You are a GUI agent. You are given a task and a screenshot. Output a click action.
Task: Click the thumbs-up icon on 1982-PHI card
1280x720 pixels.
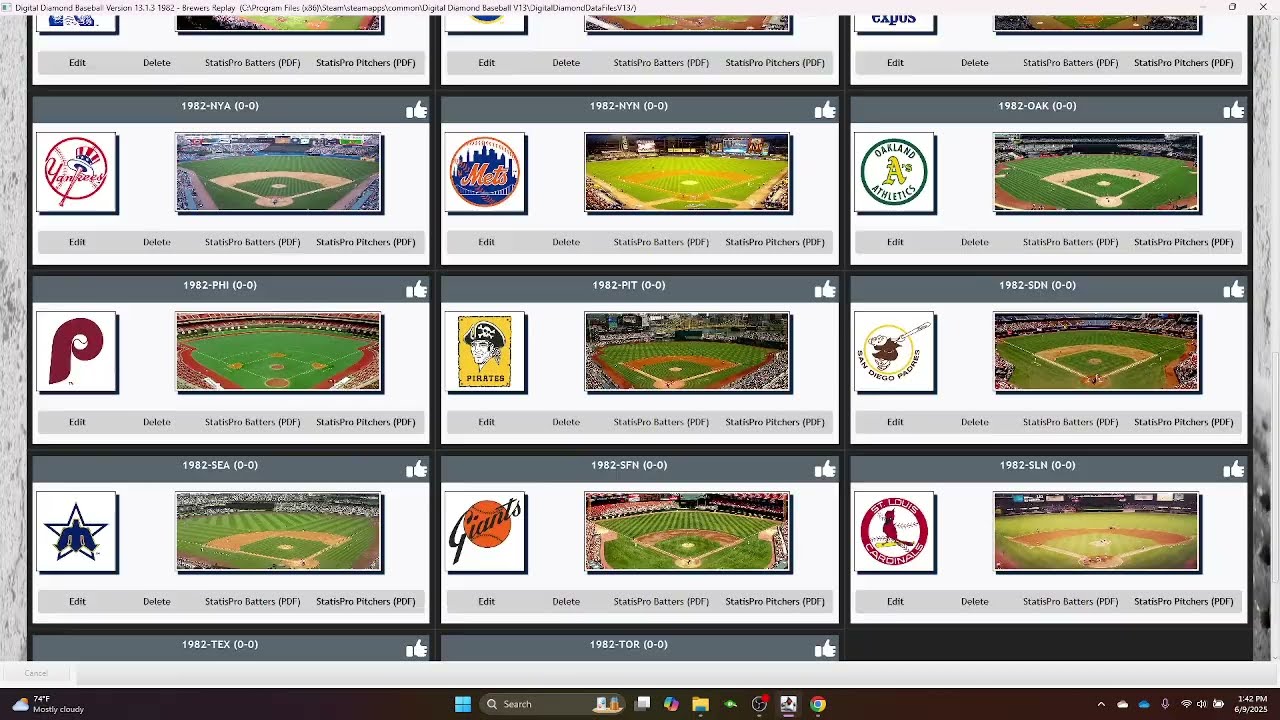pos(416,290)
